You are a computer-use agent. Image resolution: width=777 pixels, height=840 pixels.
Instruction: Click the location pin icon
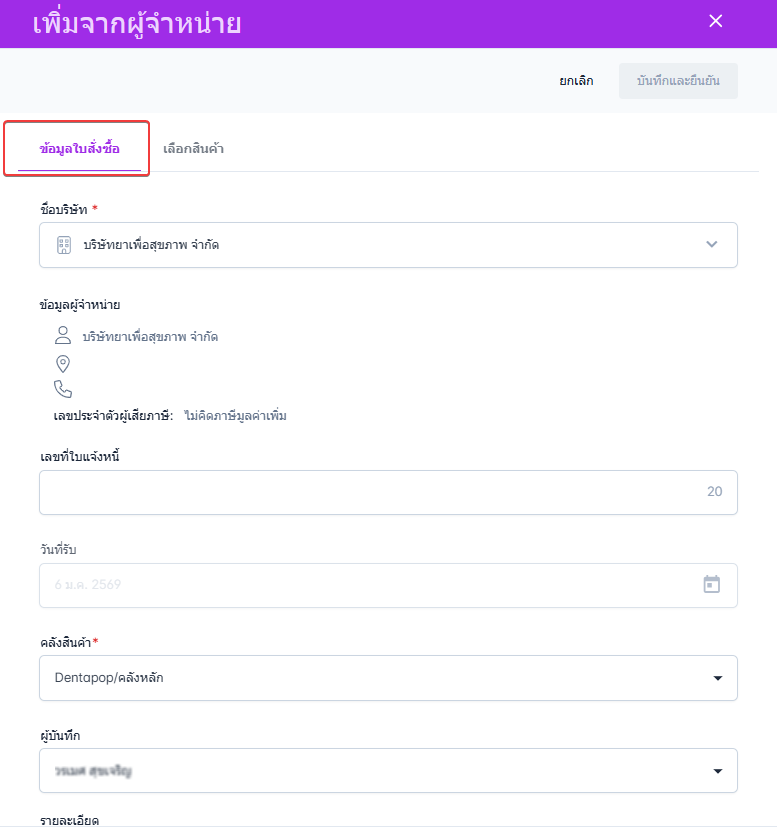(x=63, y=364)
